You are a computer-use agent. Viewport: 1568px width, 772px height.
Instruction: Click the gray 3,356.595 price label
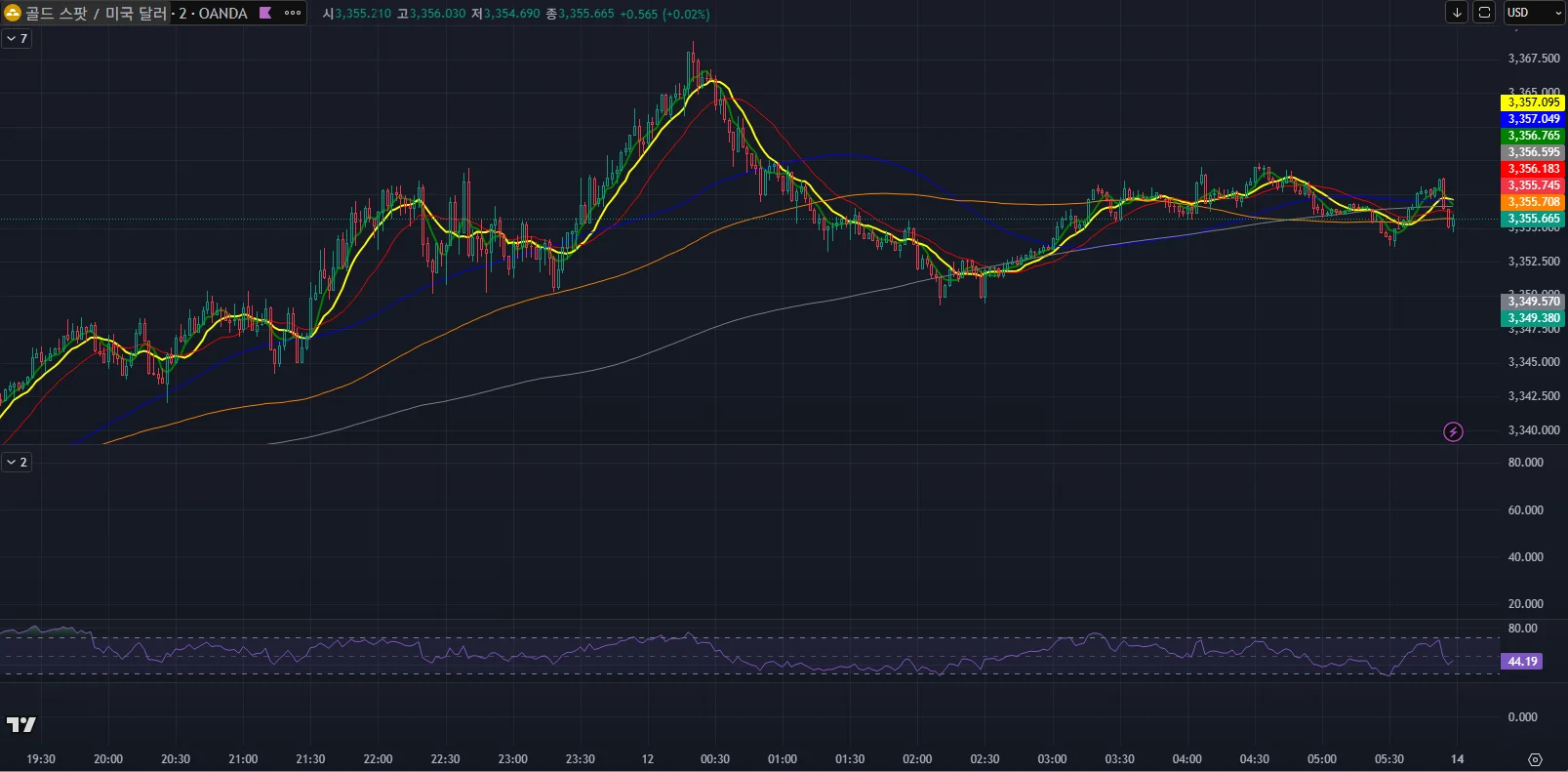(x=1532, y=152)
